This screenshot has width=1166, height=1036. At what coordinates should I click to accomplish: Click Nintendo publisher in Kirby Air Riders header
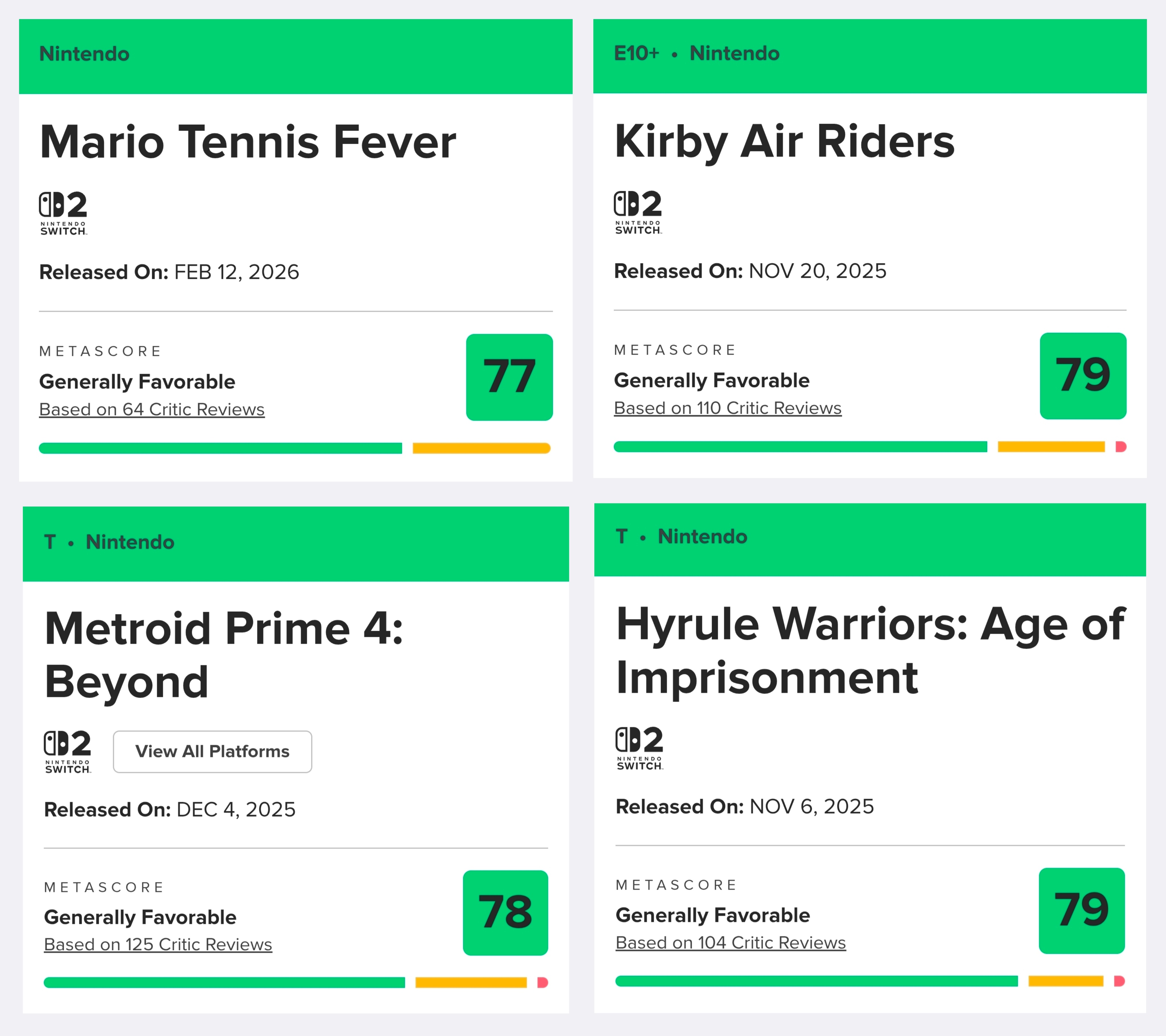(734, 53)
